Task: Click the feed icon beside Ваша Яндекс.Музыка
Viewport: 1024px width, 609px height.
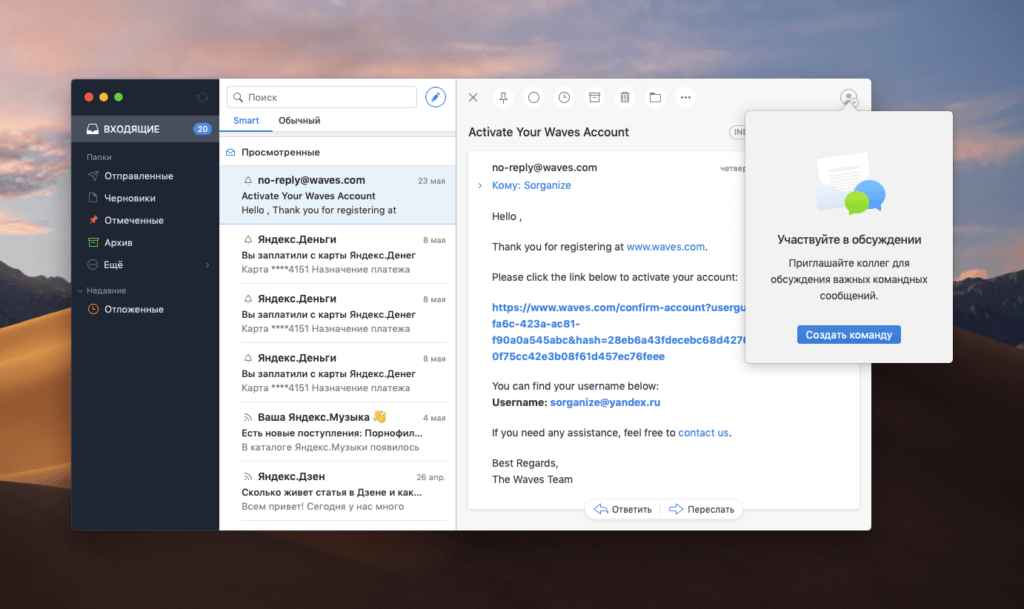Action: point(248,417)
